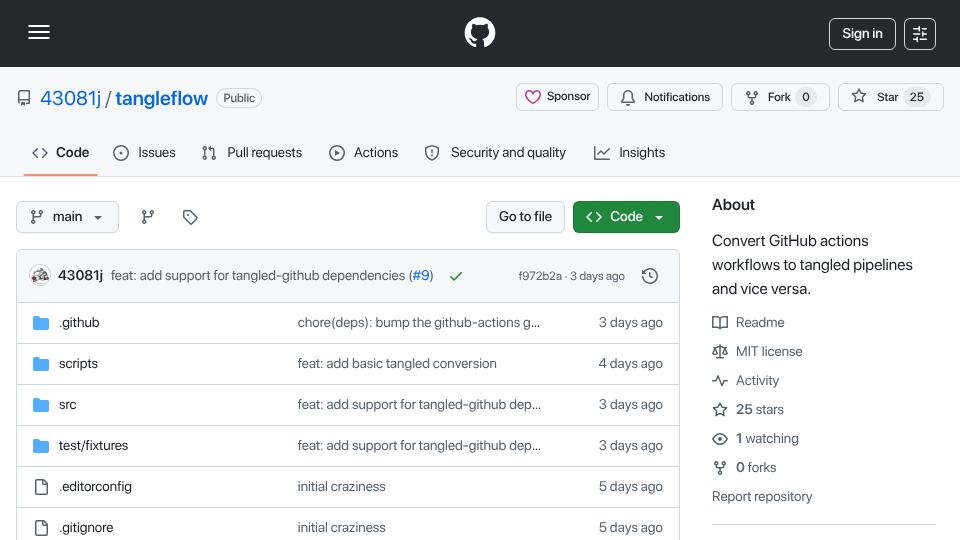Open the hamburger navigation menu
The height and width of the screenshot is (540, 960).
click(x=39, y=33)
